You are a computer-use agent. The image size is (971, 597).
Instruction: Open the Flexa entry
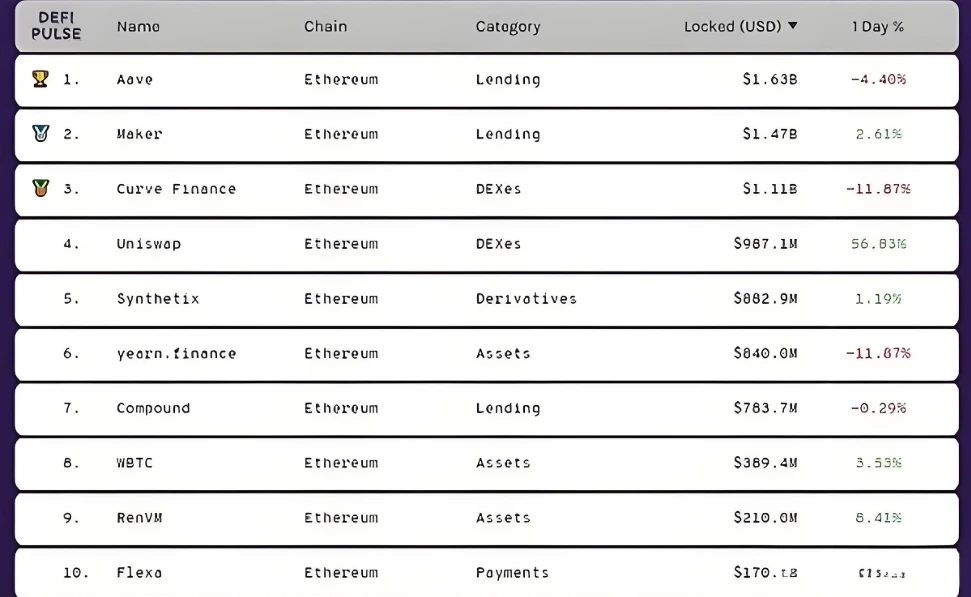(x=139, y=572)
